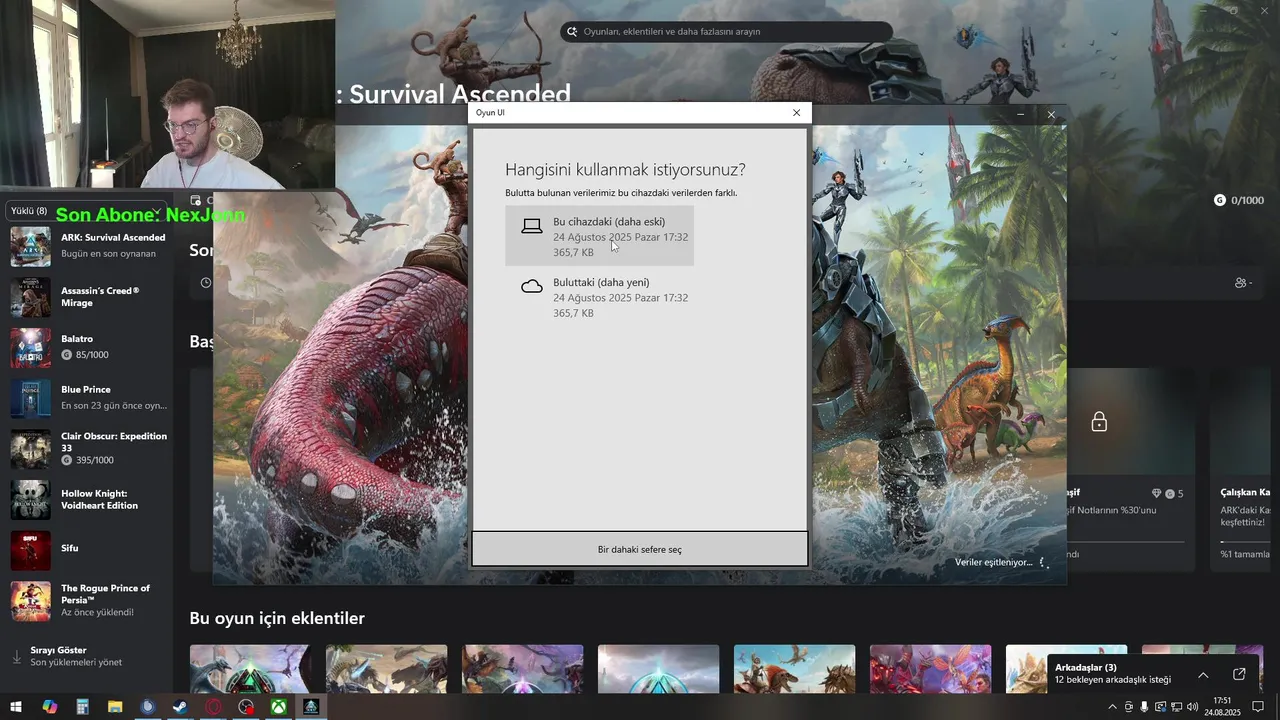Switch to ARK game taskbar icon
The height and width of the screenshot is (720, 1280).
click(x=311, y=707)
